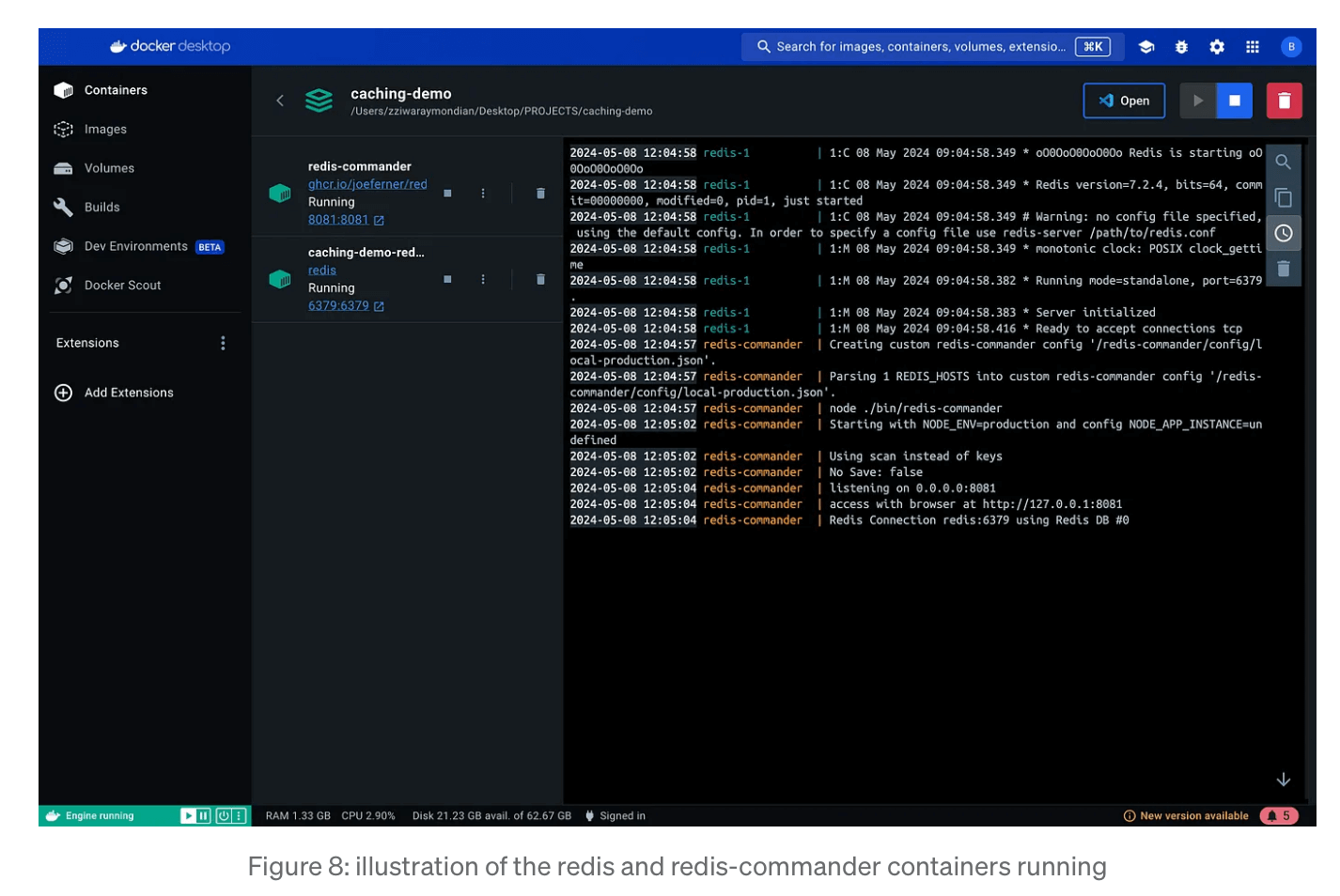Viewport: 1340px width, 896px height.
Task: Go back using the left chevron
Action: (x=280, y=100)
